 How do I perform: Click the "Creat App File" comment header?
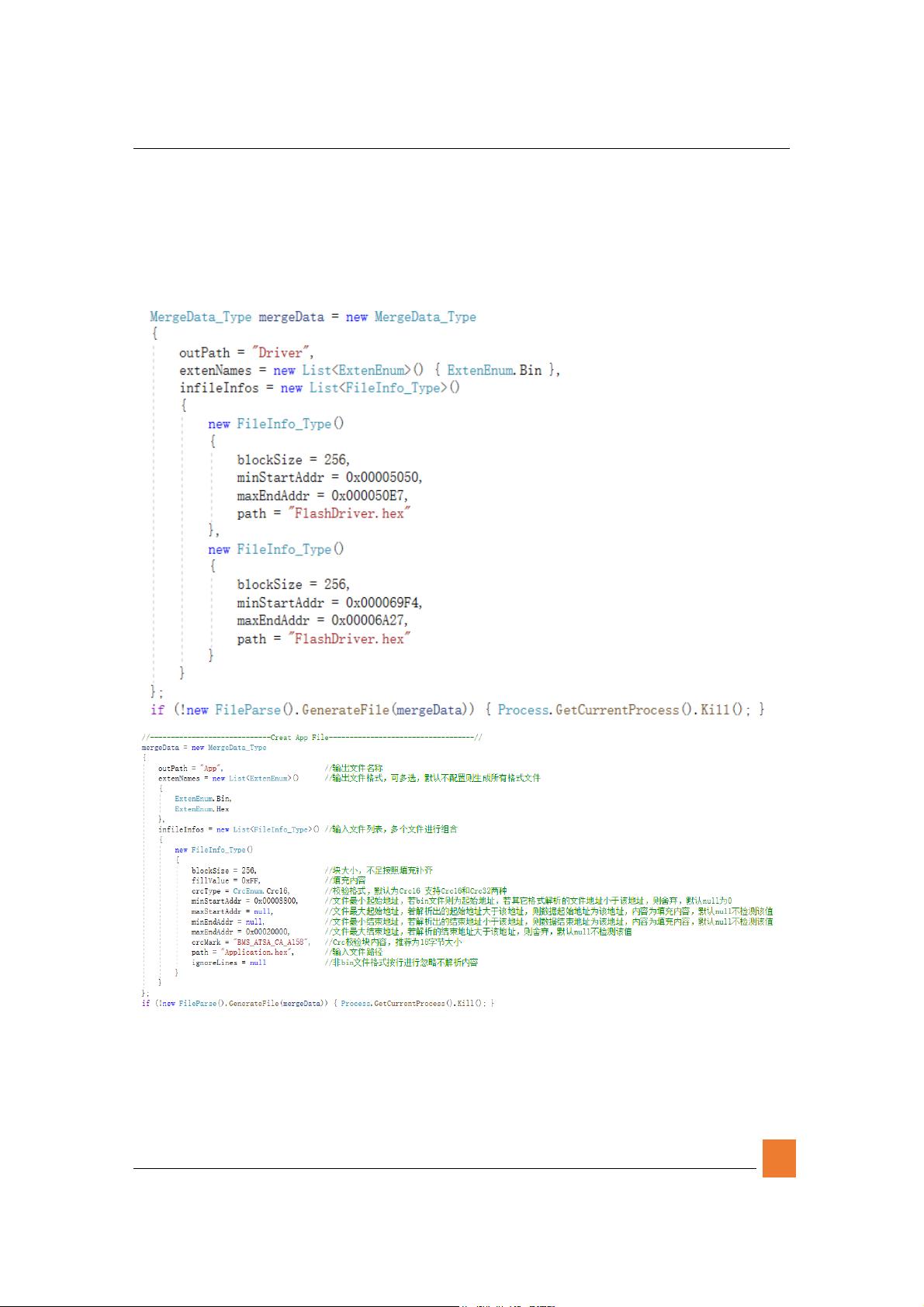[299, 737]
